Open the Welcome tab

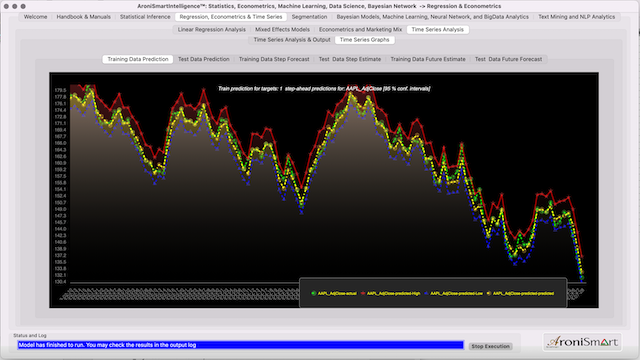click(x=36, y=17)
